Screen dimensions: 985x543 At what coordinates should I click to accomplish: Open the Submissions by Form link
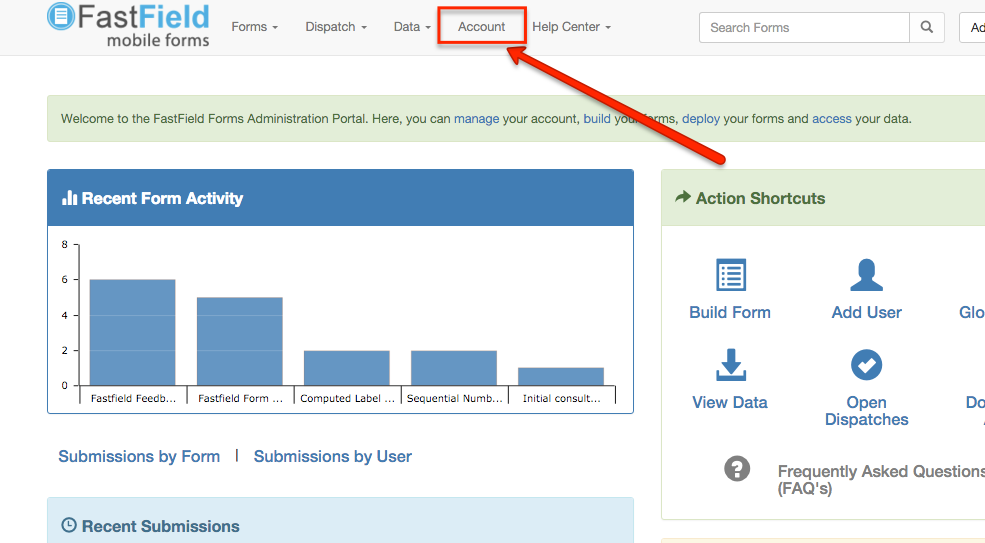139,456
